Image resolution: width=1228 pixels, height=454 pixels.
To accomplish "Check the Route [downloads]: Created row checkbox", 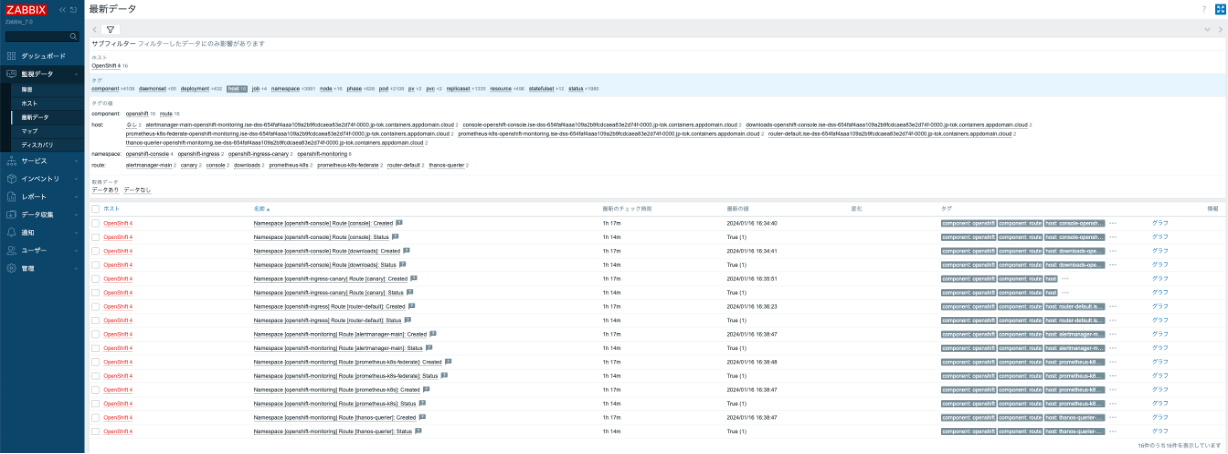I will click(95, 251).
